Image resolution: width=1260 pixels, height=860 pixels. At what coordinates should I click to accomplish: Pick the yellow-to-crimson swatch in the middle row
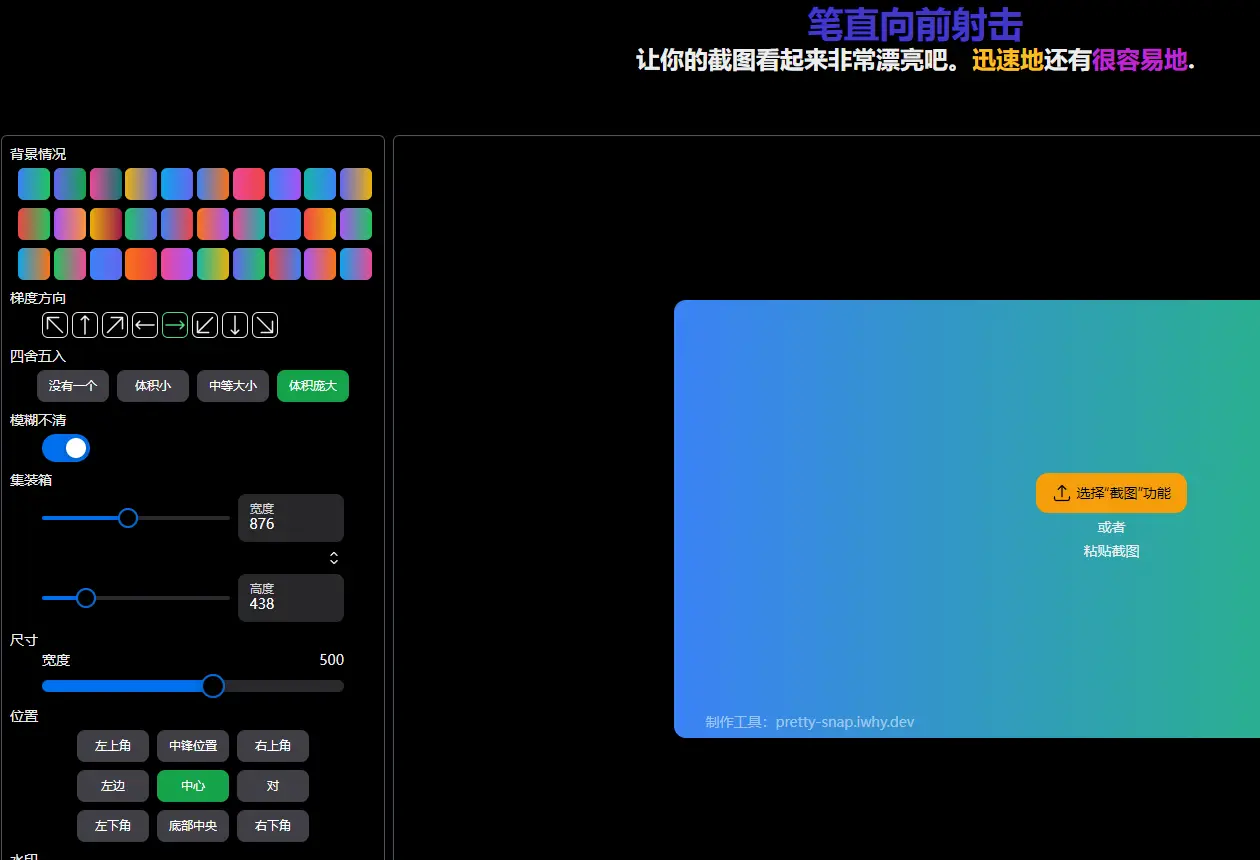106,224
